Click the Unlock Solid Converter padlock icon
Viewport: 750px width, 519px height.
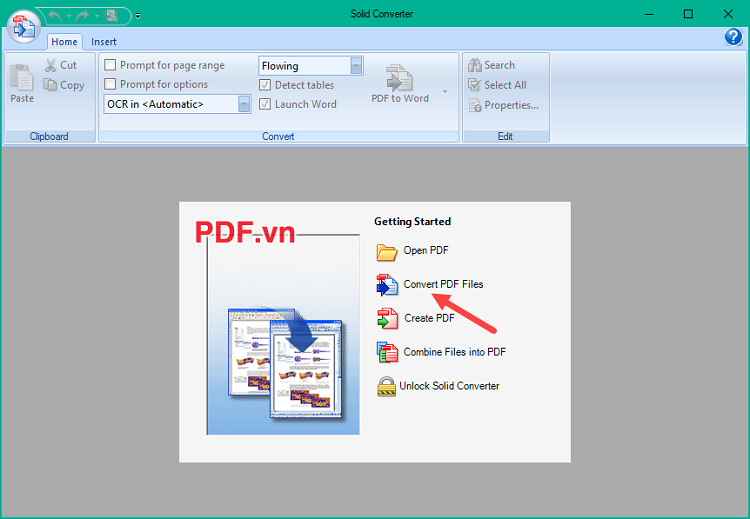(x=386, y=386)
